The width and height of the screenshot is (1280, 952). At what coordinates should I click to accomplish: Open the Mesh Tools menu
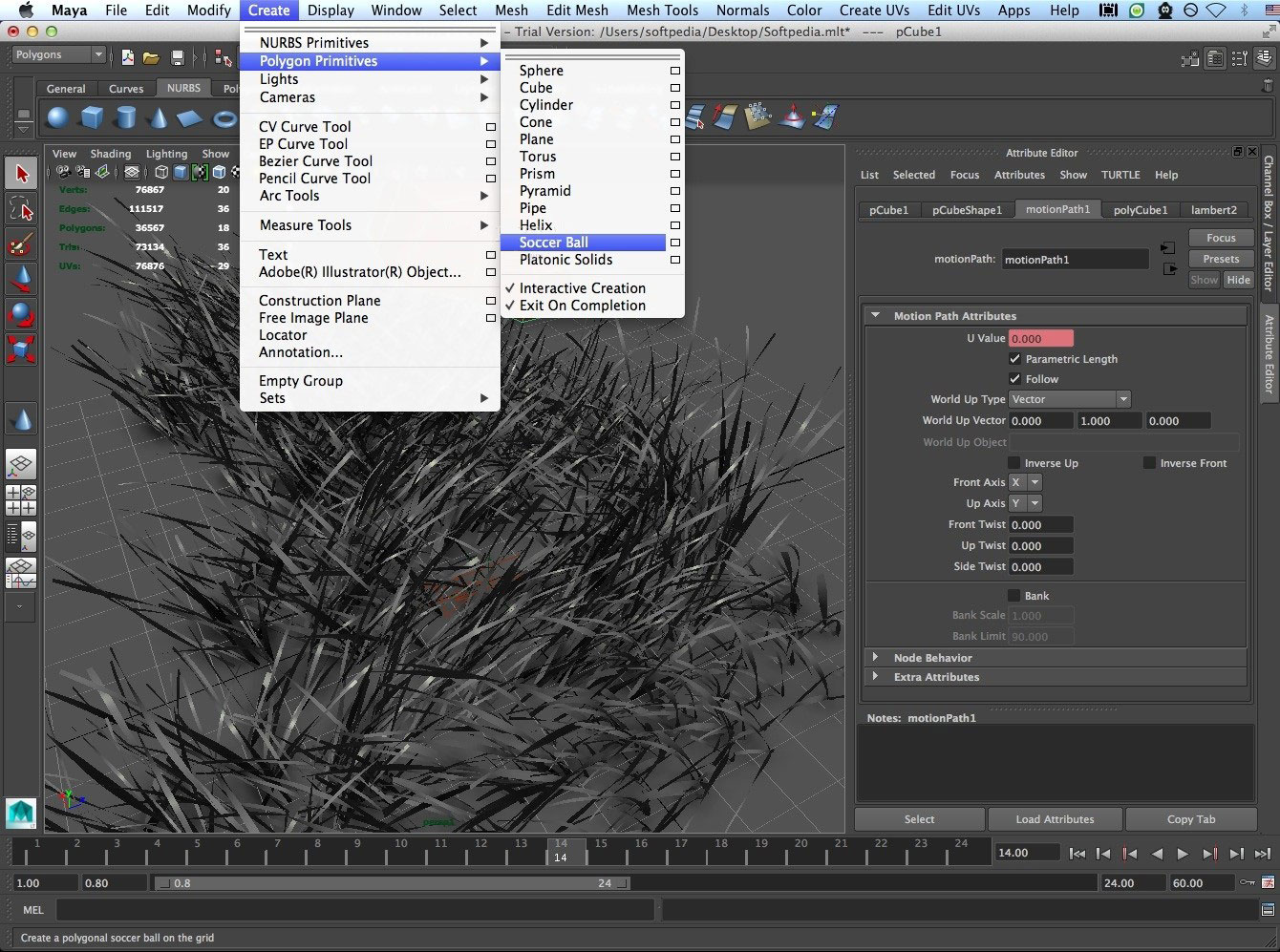pos(662,11)
